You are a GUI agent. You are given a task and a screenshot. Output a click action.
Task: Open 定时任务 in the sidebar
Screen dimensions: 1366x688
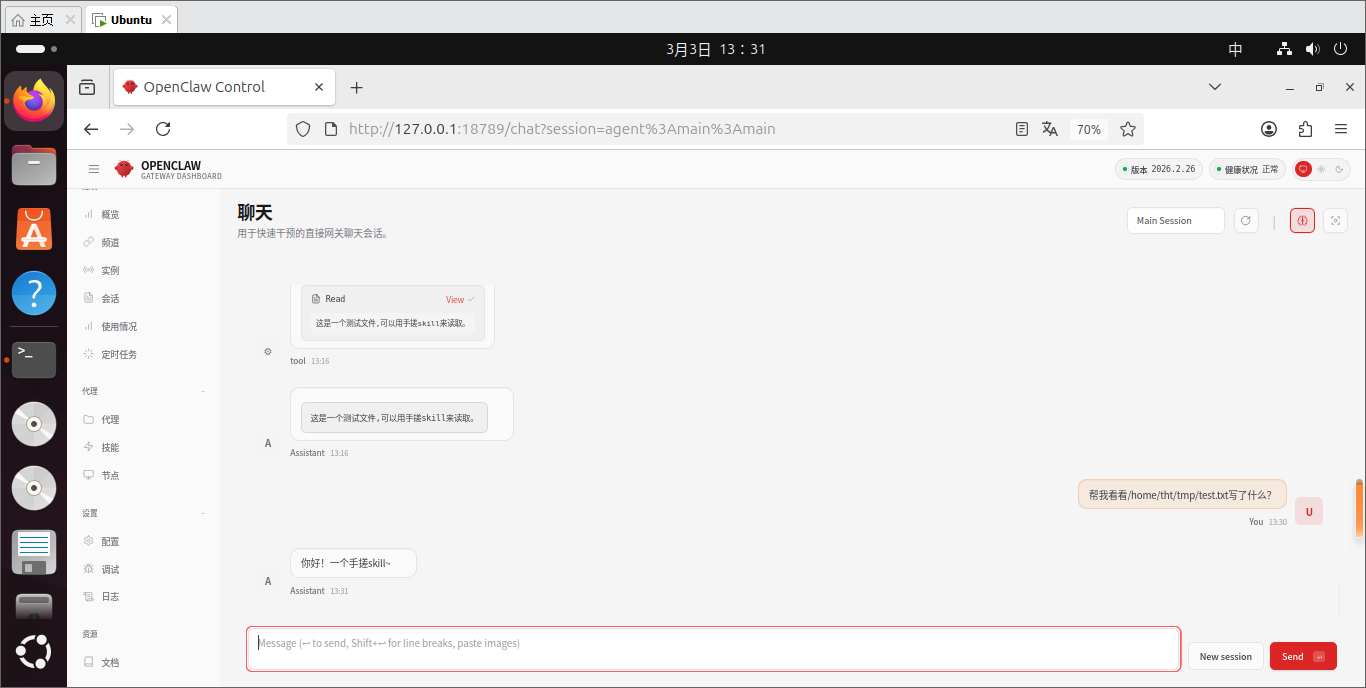118,354
